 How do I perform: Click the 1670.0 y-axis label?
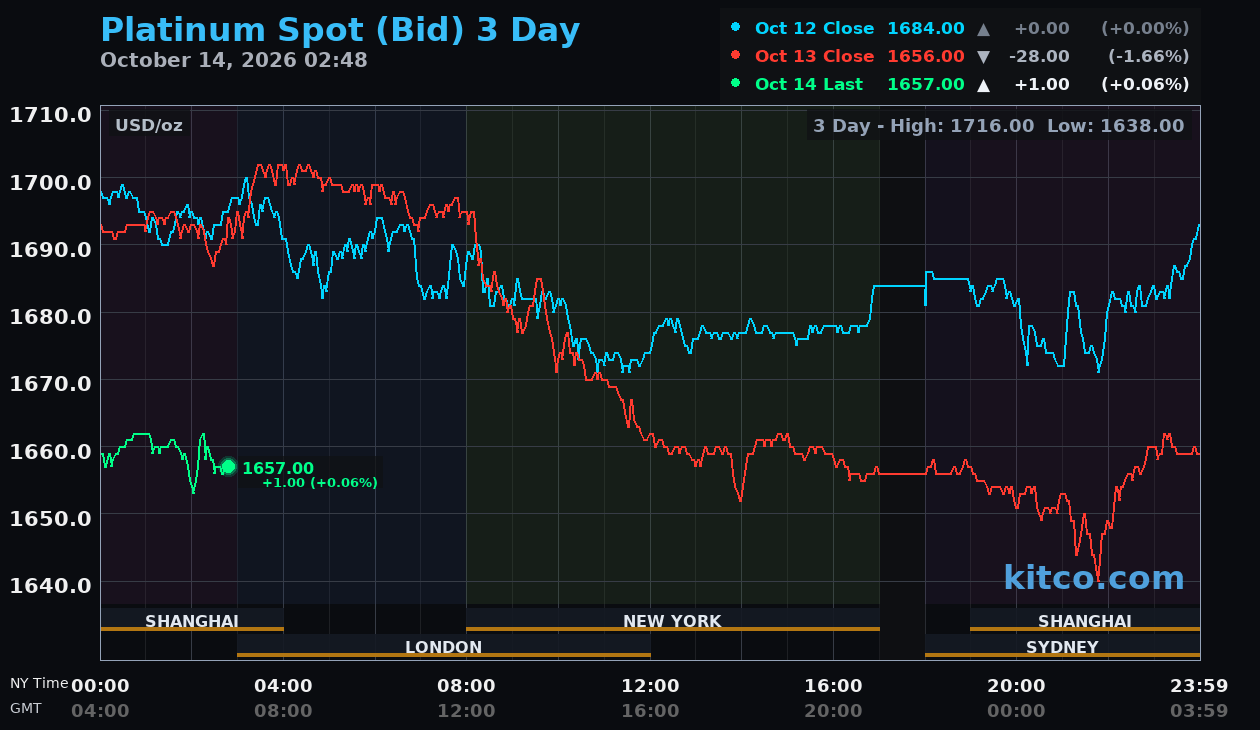tap(51, 382)
